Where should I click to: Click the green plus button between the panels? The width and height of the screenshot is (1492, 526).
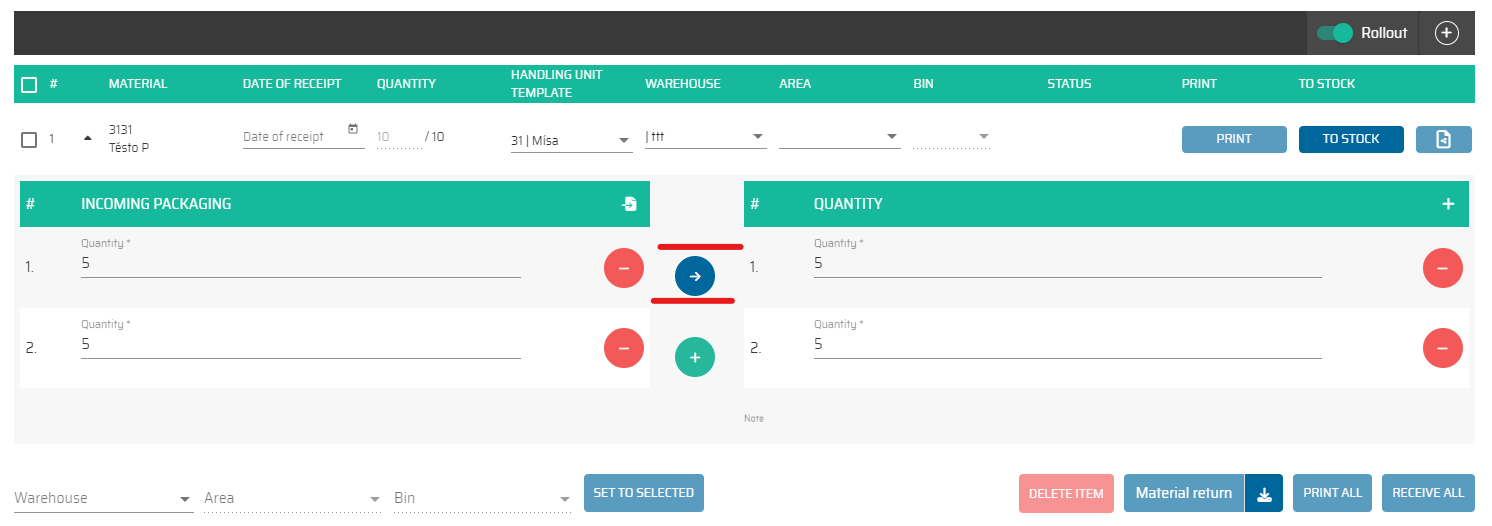coord(695,357)
